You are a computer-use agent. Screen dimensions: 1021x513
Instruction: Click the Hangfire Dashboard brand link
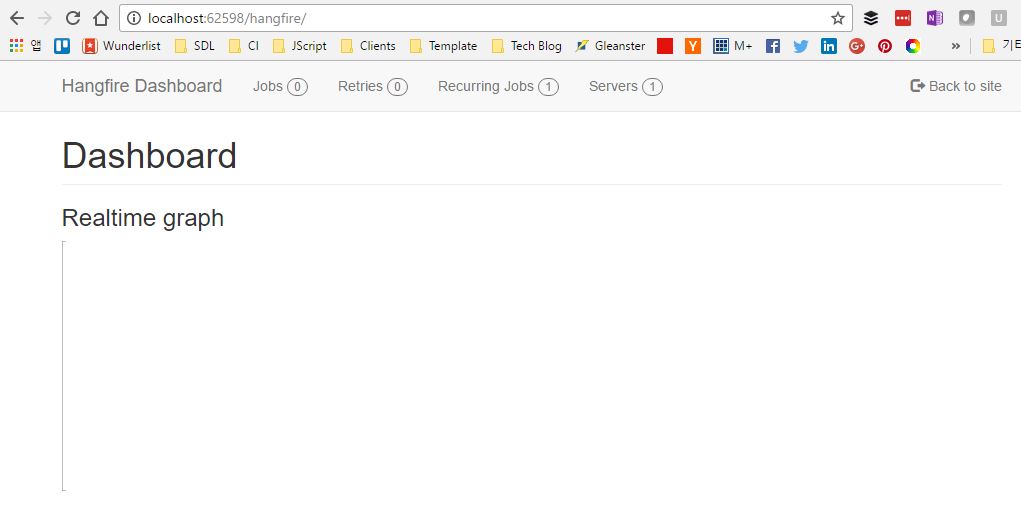click(142, 86)
